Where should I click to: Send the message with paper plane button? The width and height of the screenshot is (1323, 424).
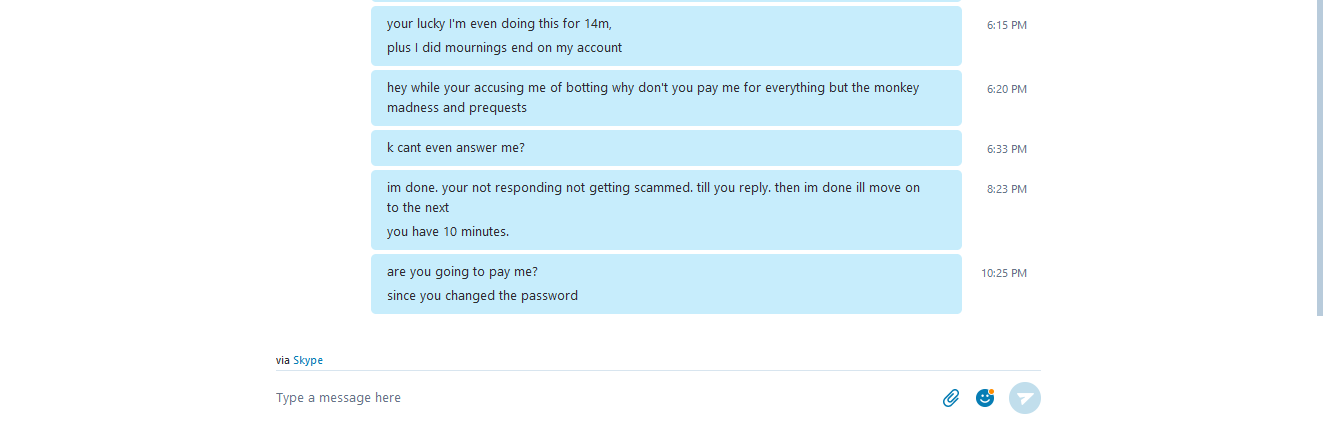click(x=1025, y=398)
